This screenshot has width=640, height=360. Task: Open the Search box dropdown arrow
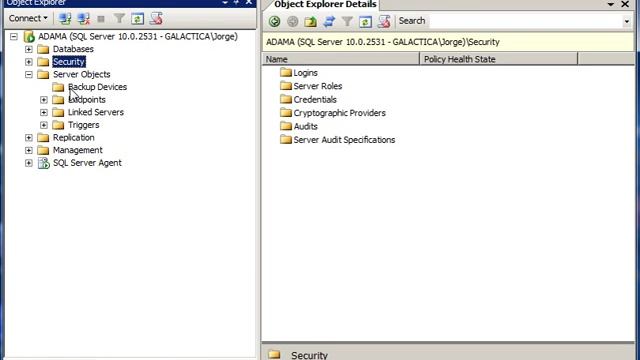point(627,21)
